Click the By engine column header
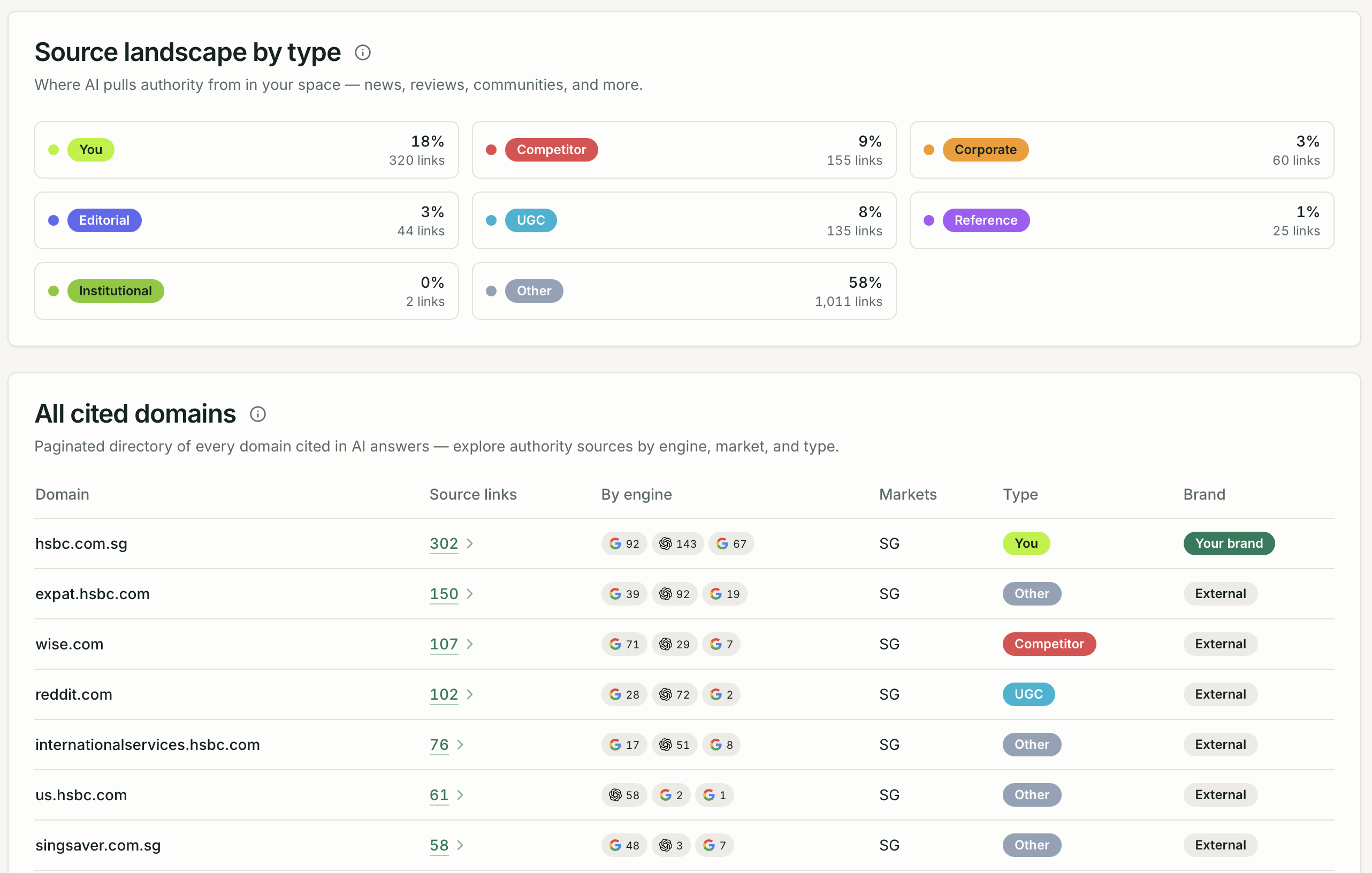Screen dimensions: 1372x873 [636, 494]
